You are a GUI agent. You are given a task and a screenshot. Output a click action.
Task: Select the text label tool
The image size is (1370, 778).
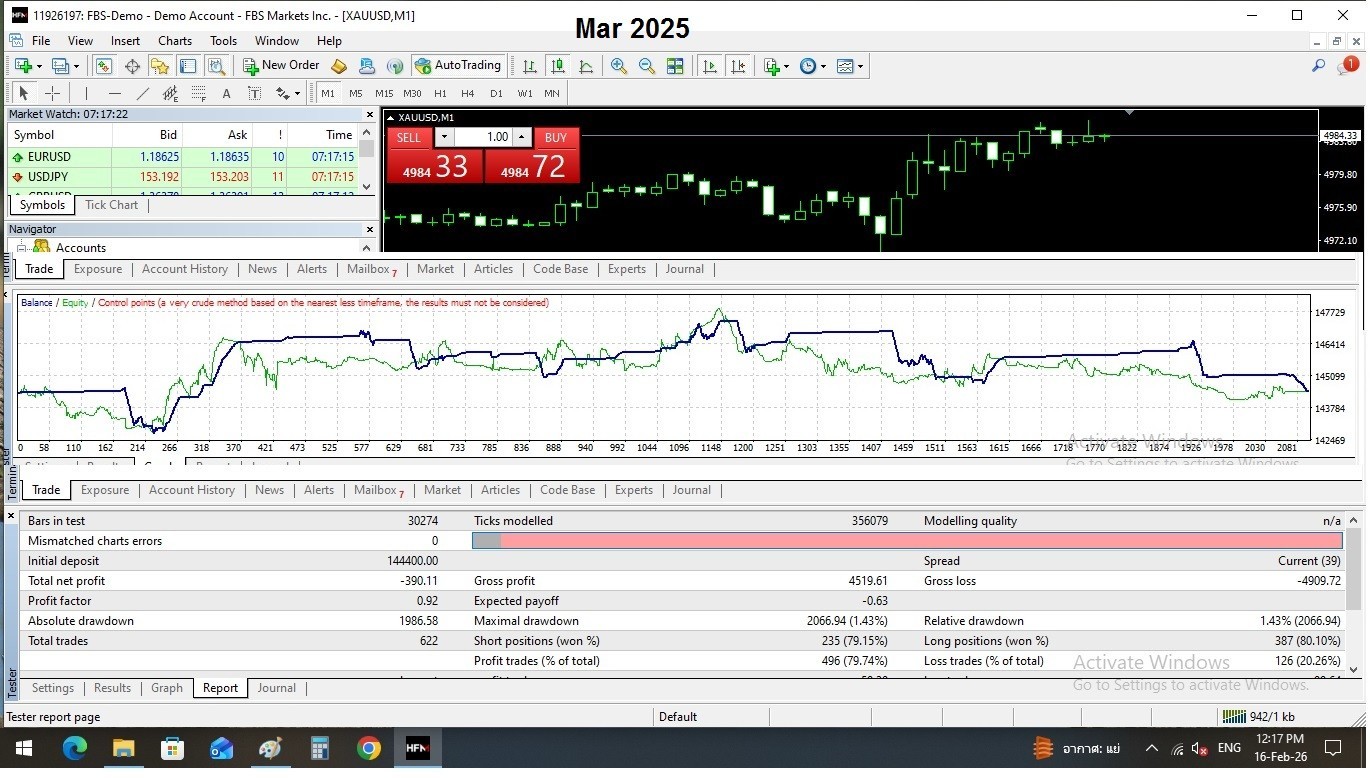click(x=226, y=93)
